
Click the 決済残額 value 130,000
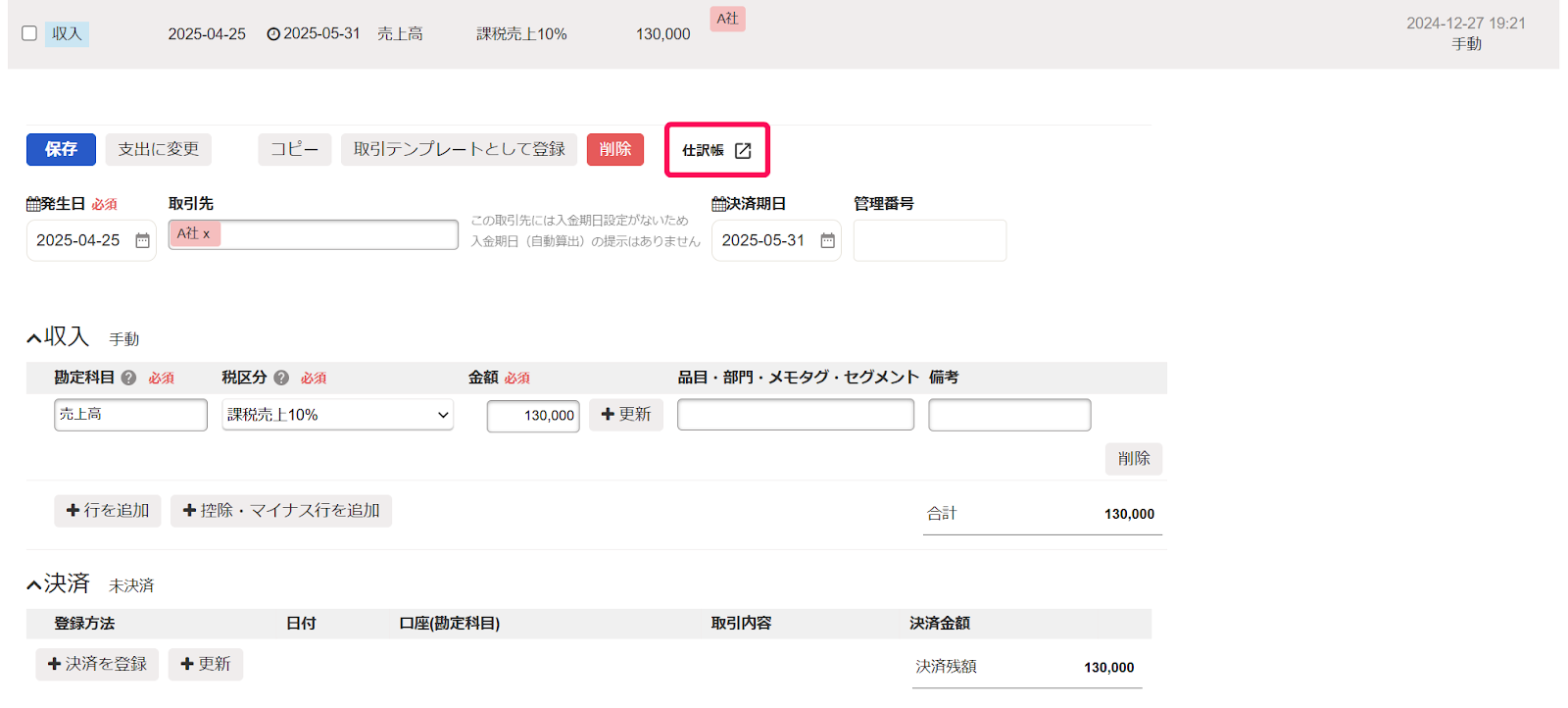coord(1108,668)
